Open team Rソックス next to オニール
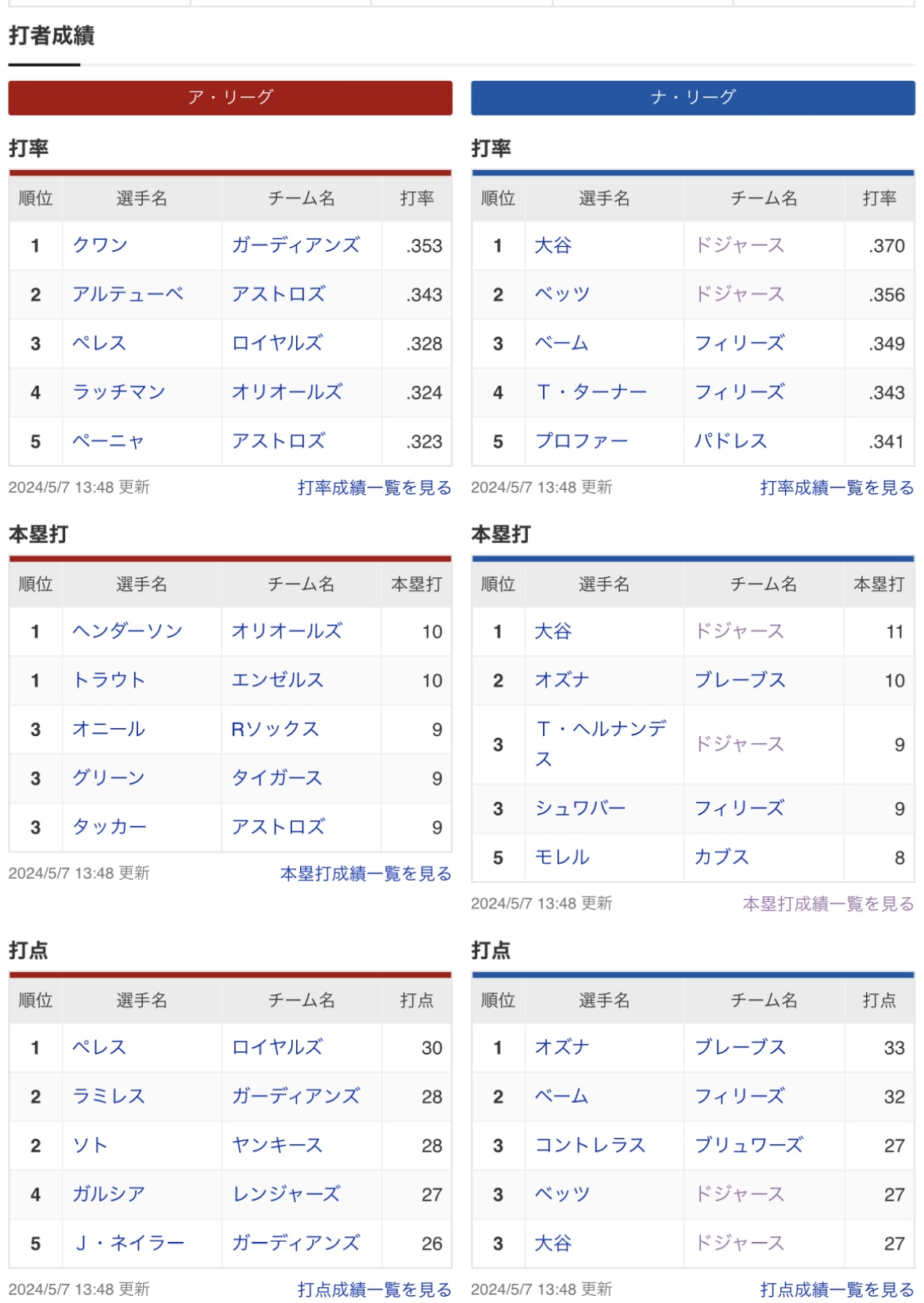Viewport: 924px width, 1303px height. pyautogui.click(x=275, y=730)
